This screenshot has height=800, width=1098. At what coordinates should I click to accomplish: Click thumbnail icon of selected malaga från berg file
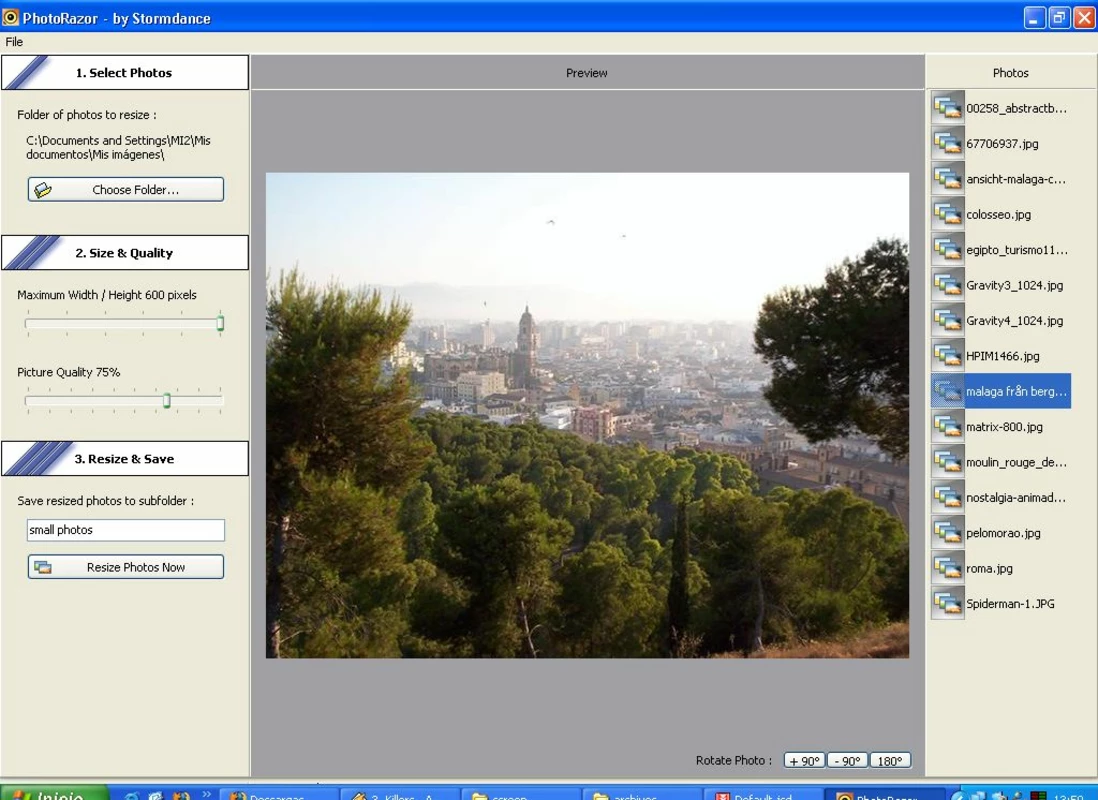coord(947,391)
